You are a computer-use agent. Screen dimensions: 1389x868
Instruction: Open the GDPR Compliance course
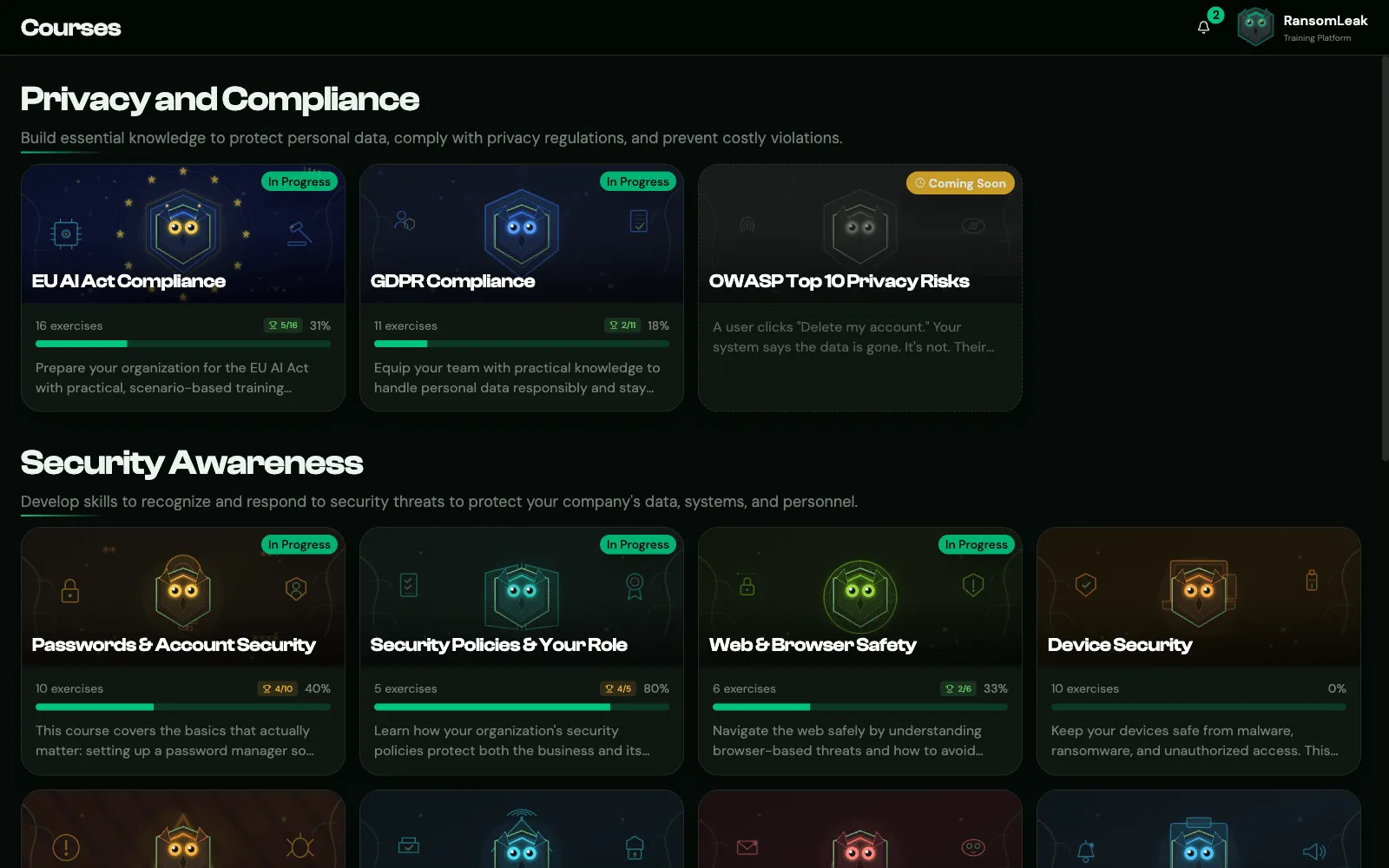click(522, 287)
